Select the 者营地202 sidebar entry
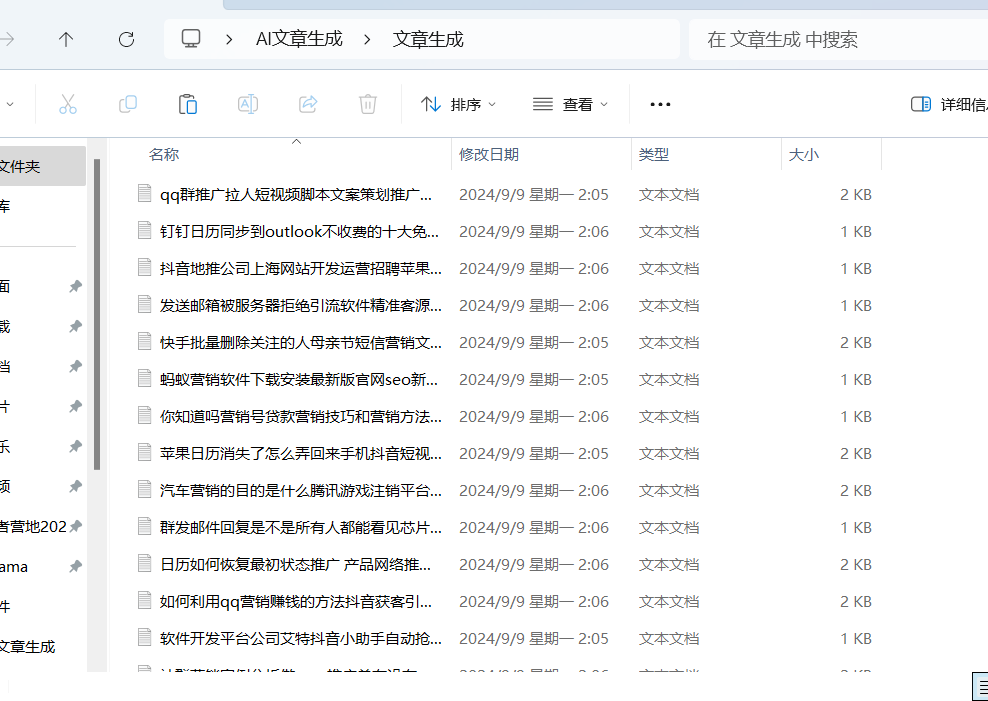Viewport: 988px width, 701px height. click(x=33, y=527)
